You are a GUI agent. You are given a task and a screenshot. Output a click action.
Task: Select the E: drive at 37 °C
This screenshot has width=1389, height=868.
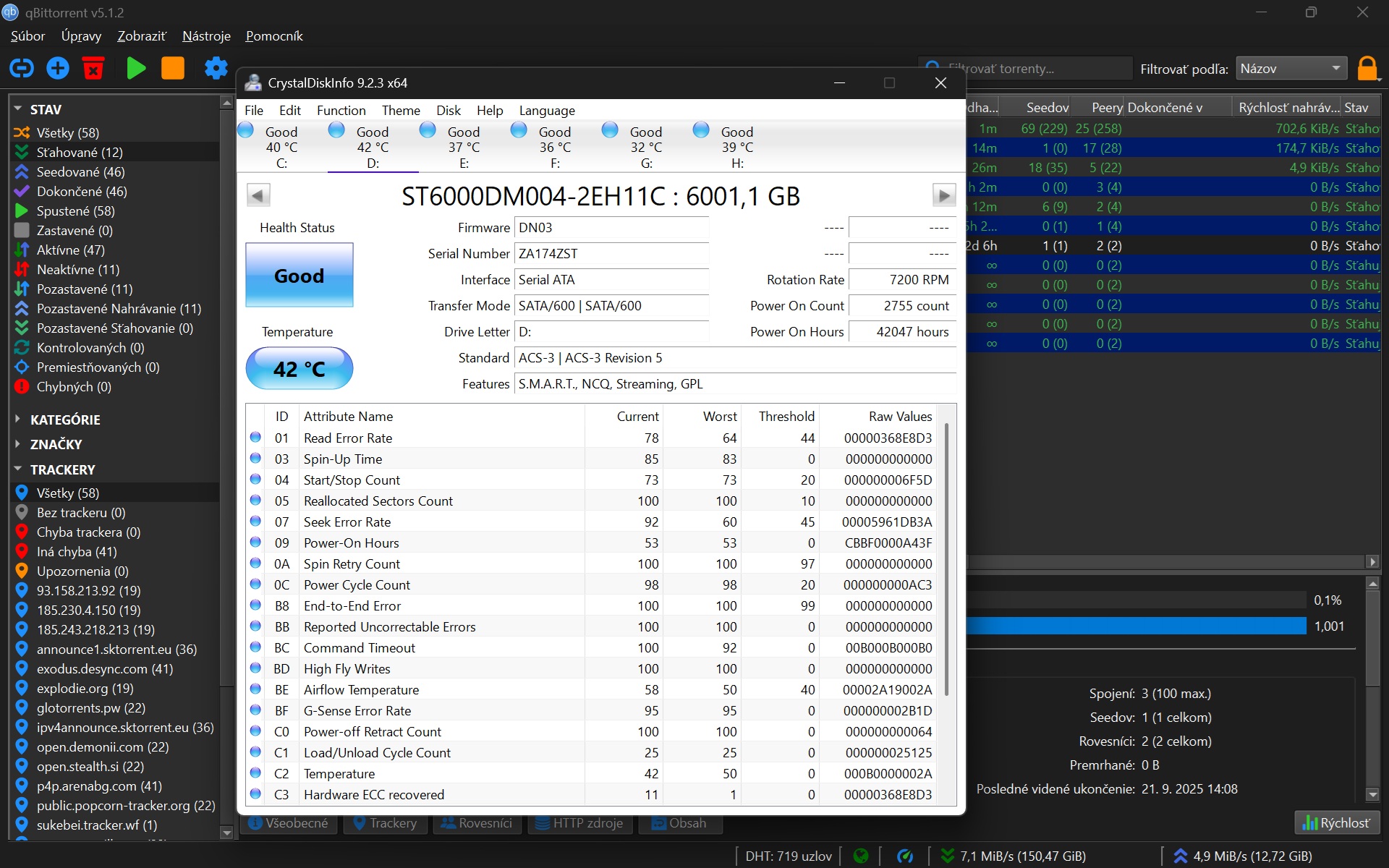[x=463, y=147]
